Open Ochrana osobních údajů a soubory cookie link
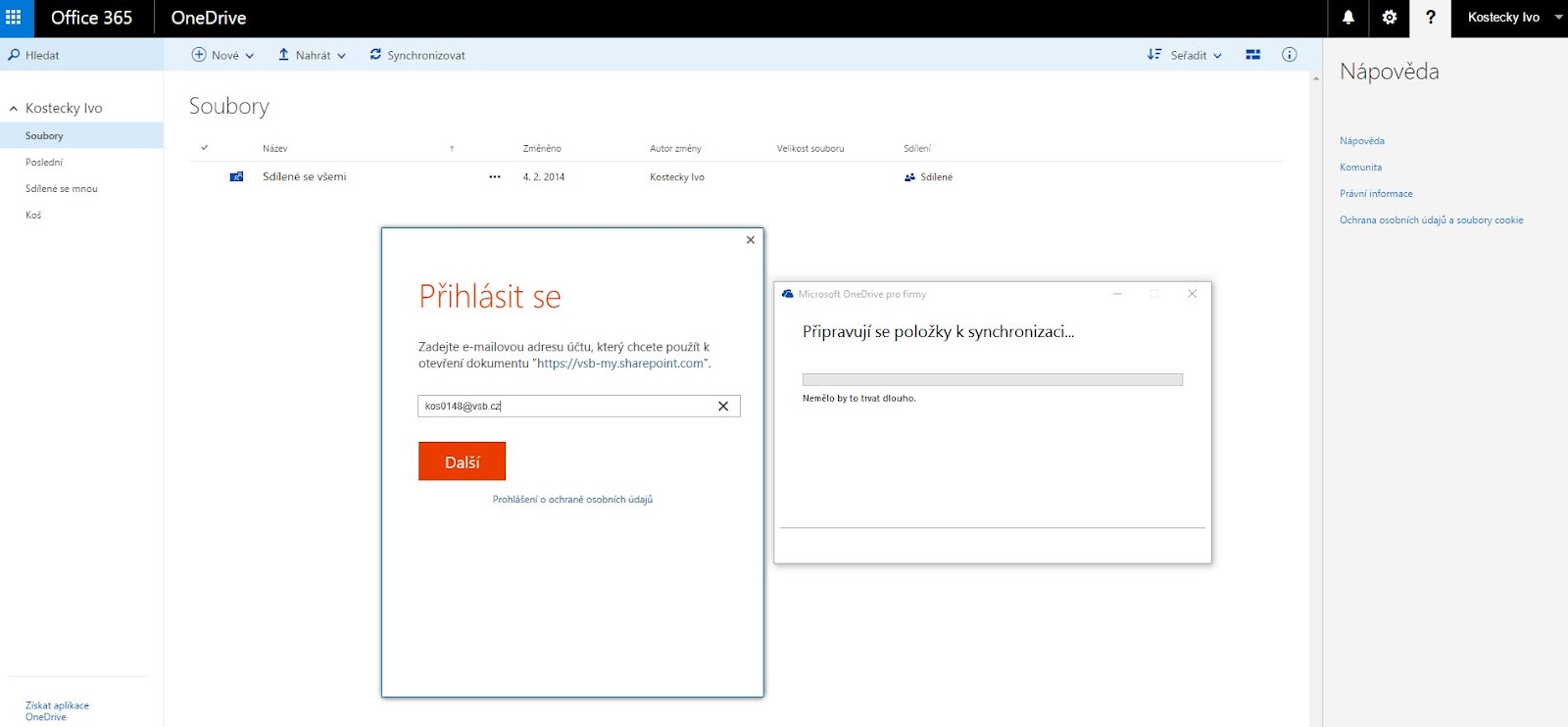 [x=1431, y=220]
